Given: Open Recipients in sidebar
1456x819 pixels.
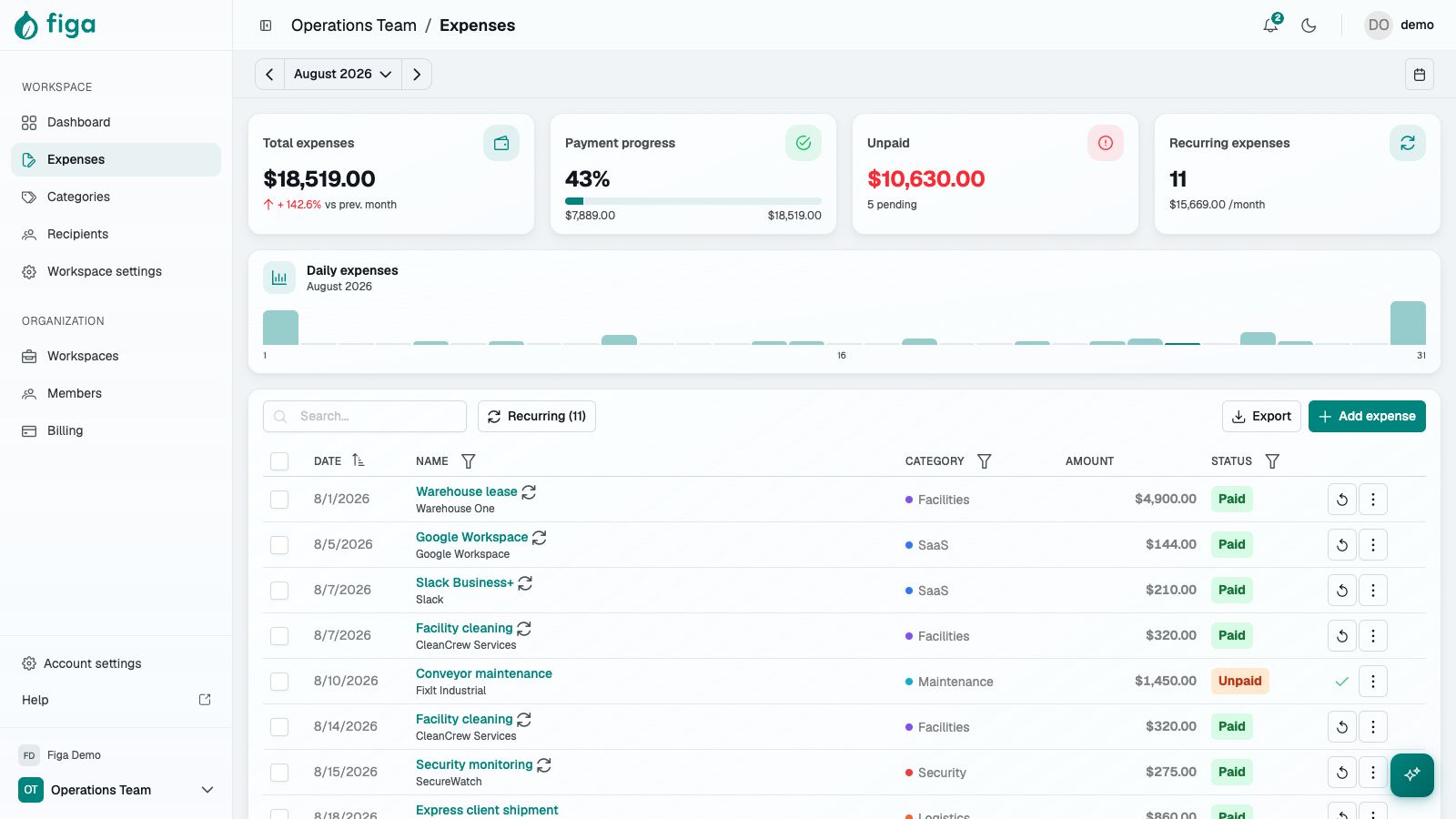Looking at the screenshot, I should (x=116, y=234).
